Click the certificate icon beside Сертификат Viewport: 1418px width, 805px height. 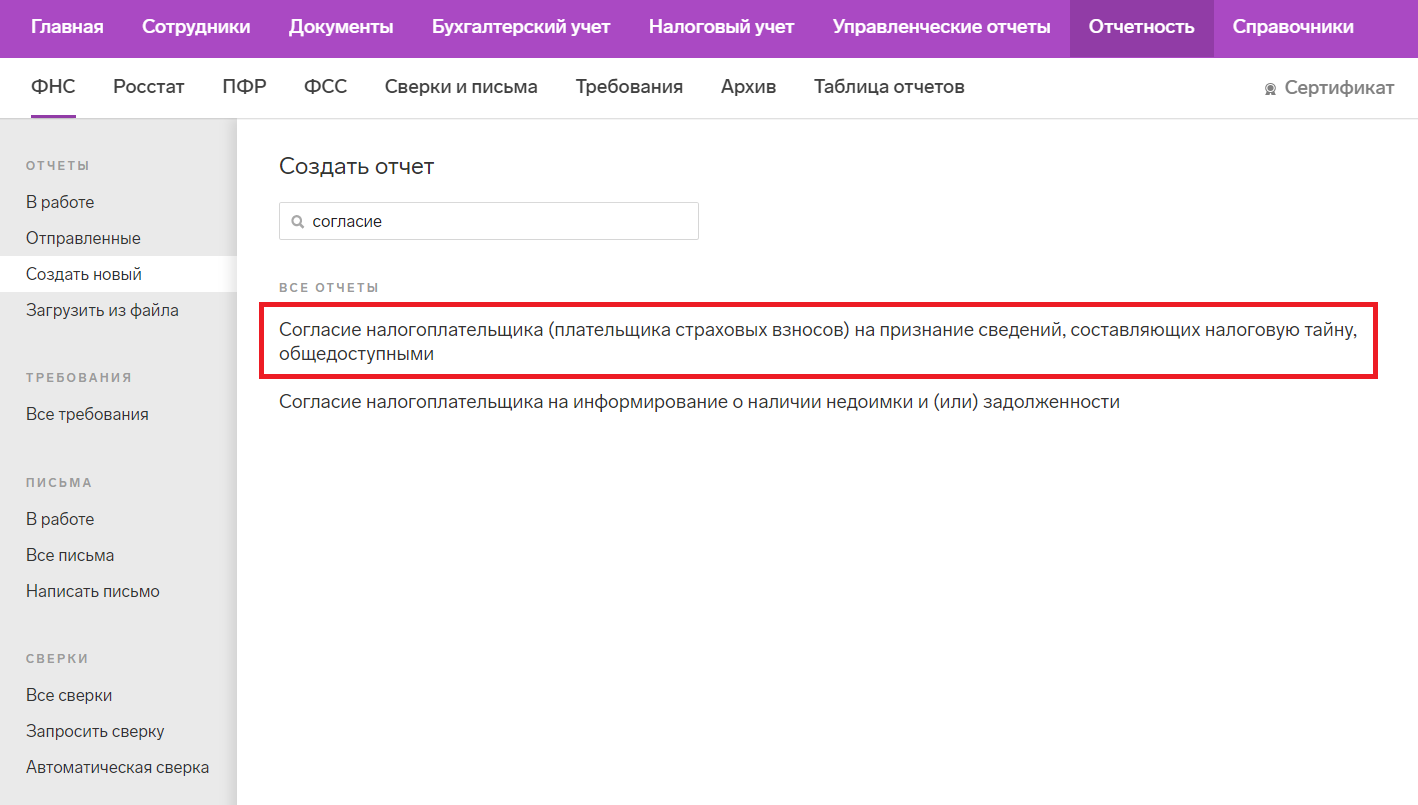(1270, 89)
